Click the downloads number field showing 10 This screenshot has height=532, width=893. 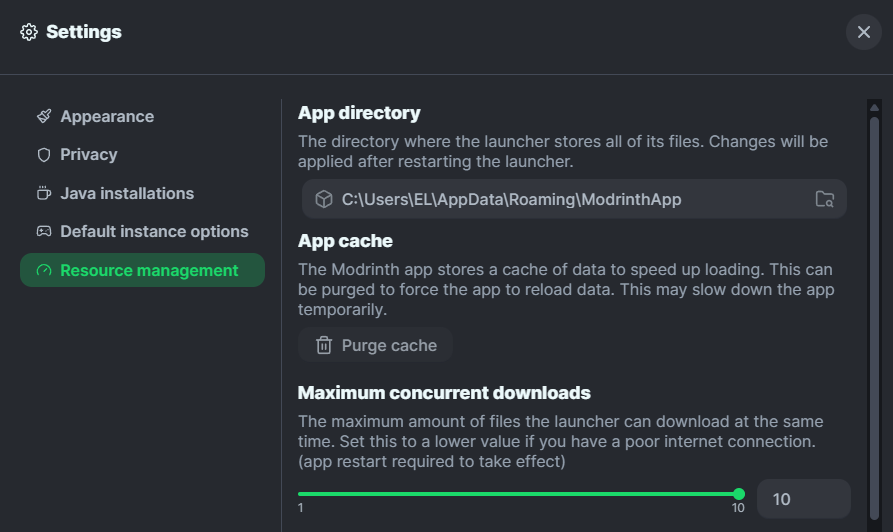[803, 499]
